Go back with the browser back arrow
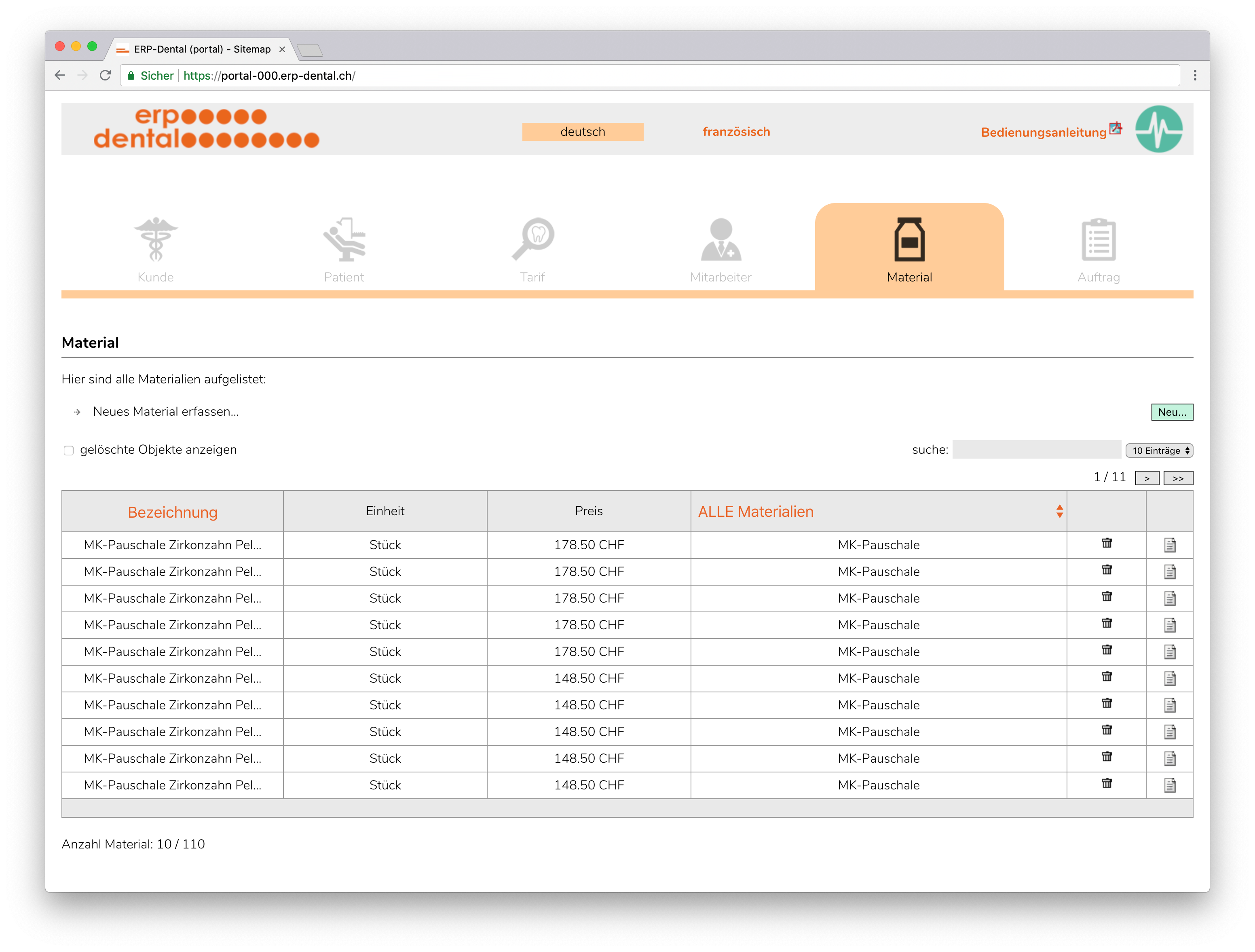This screenshot has width=1255, height=952. [60, 76]
